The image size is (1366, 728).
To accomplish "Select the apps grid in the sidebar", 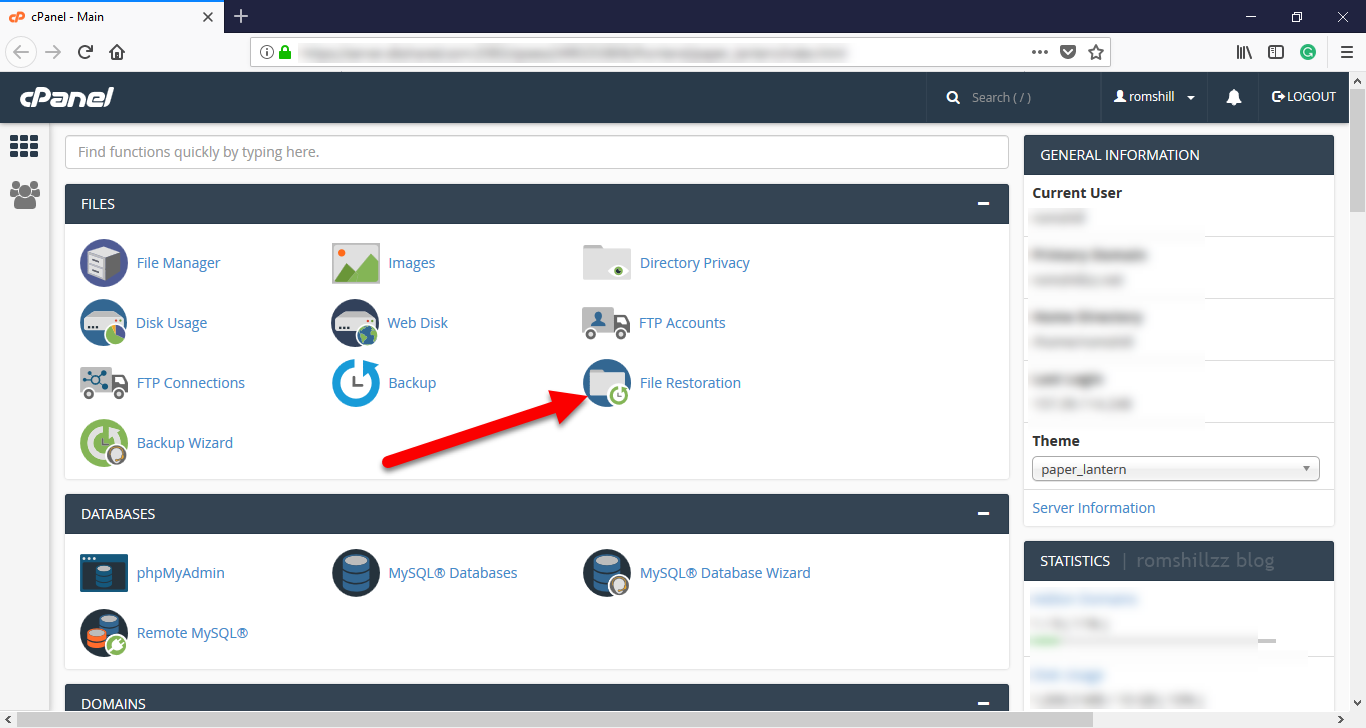I will pyautogui.click(x=24, y=146).
